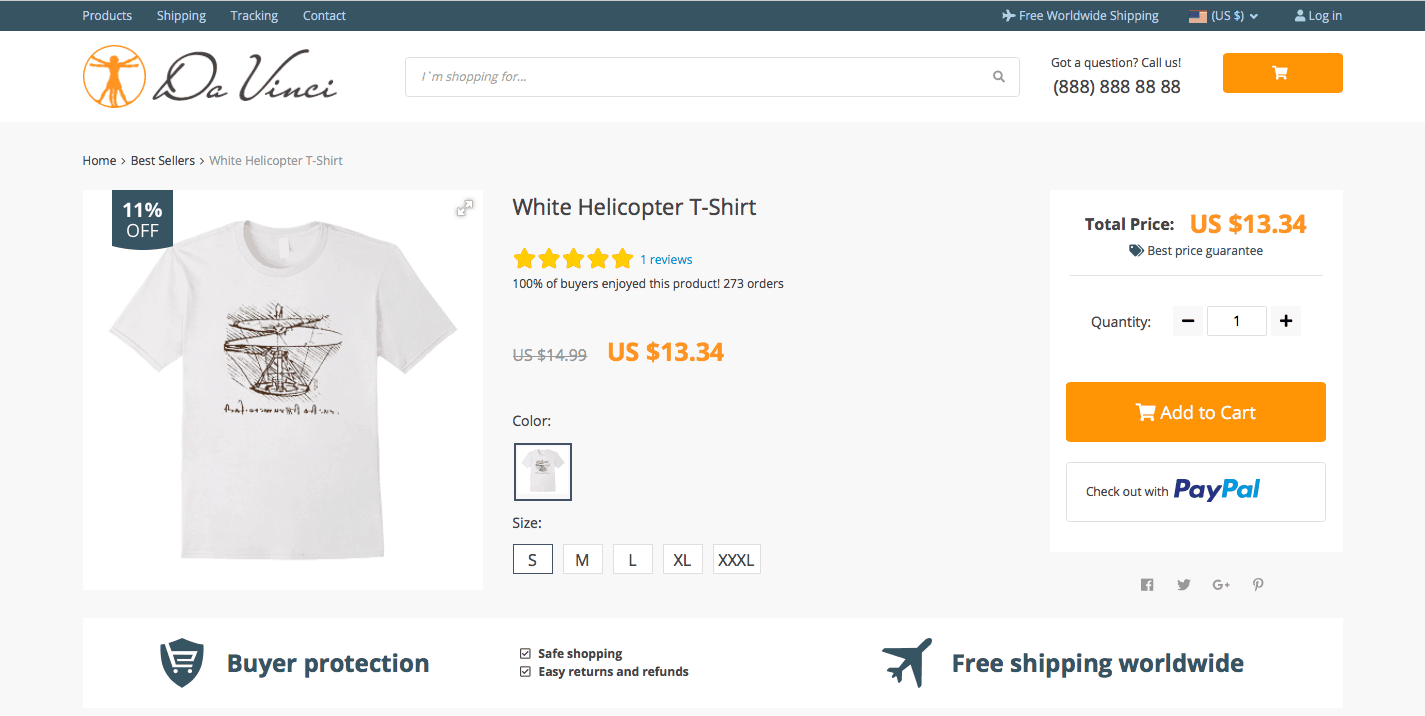The height and width of the screenshot is (716, 1425).
Task: Open the 1 reviews link
Action: point(666,260)
